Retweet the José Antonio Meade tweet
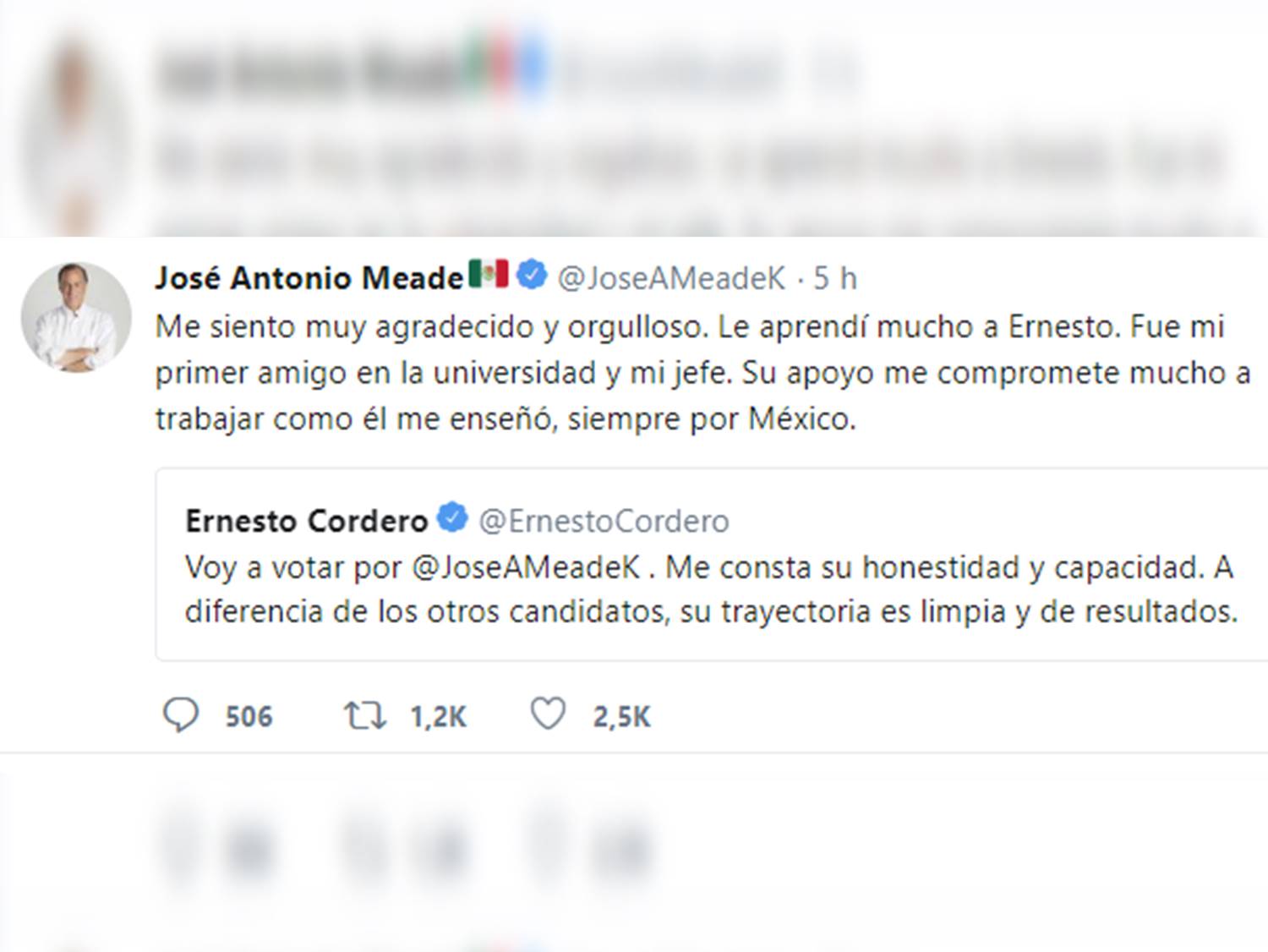This screenshot has height=952, width=1268. 364,716
